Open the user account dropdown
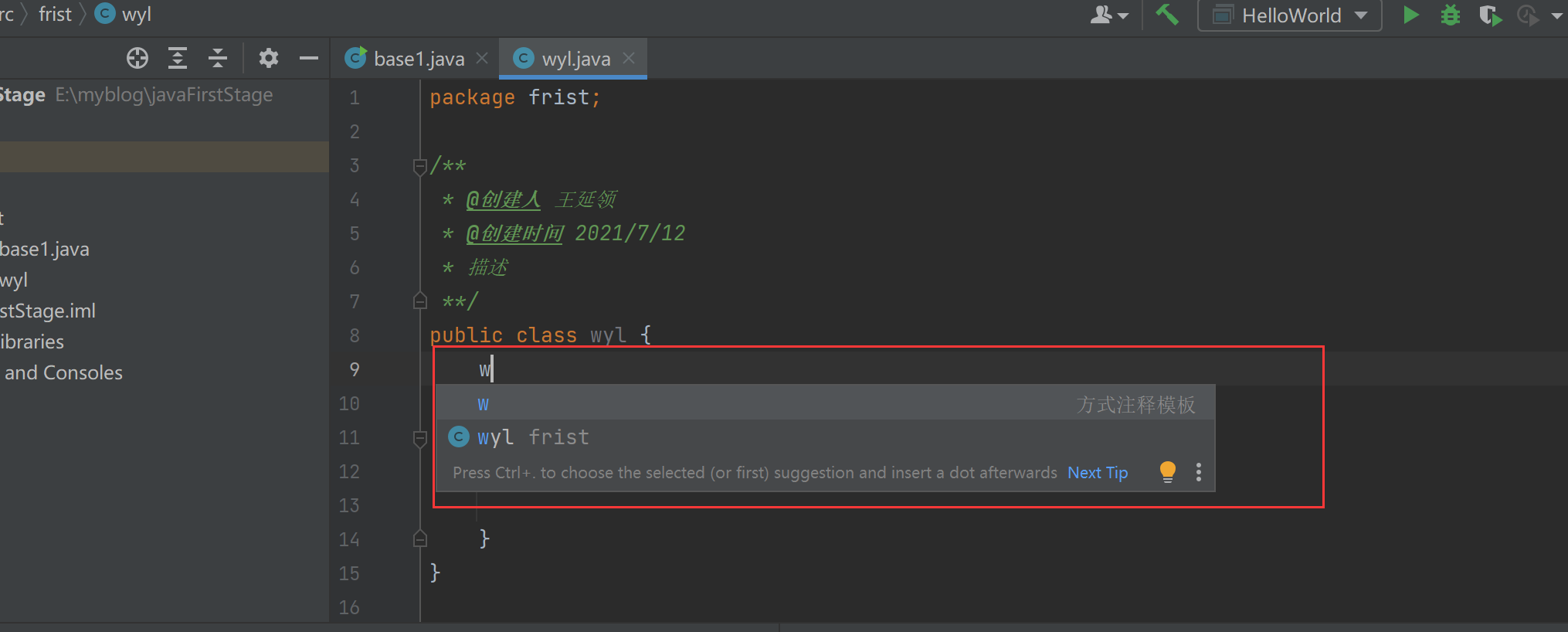This screenshot has width=1568, height=632. (1109, 15)
